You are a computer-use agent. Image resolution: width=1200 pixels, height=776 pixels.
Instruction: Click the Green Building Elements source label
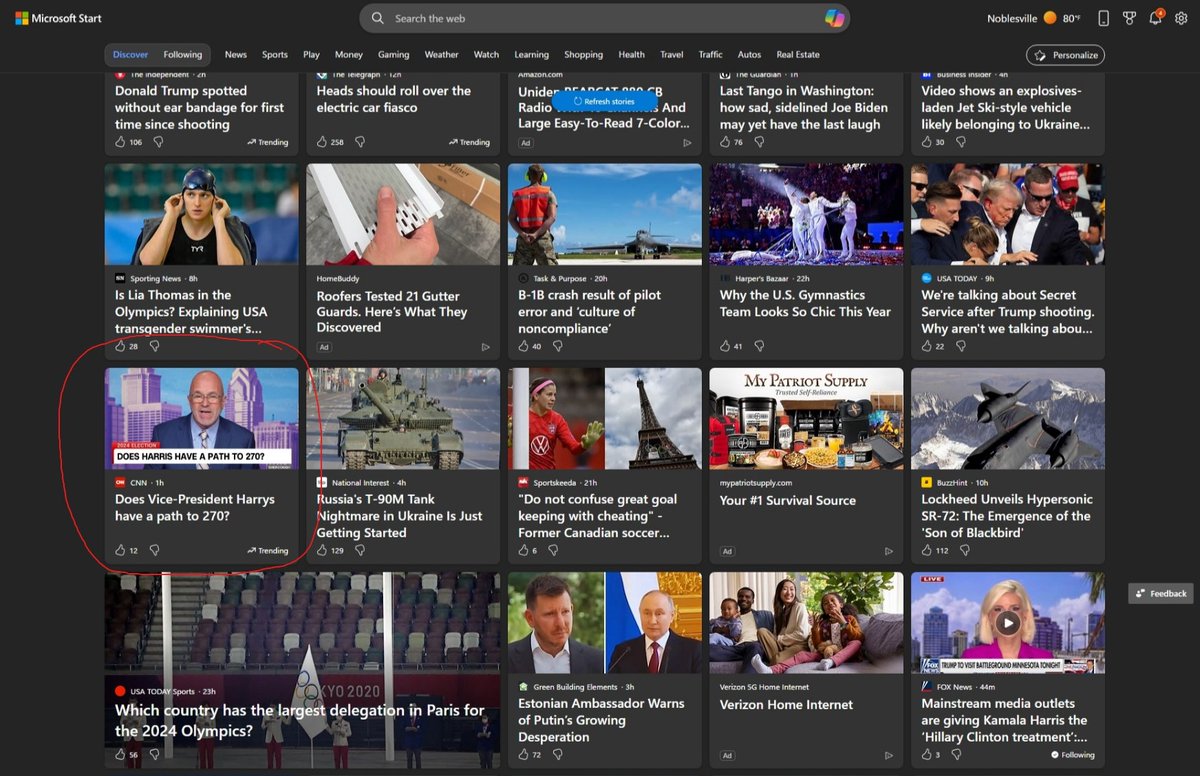click(574, 686)
